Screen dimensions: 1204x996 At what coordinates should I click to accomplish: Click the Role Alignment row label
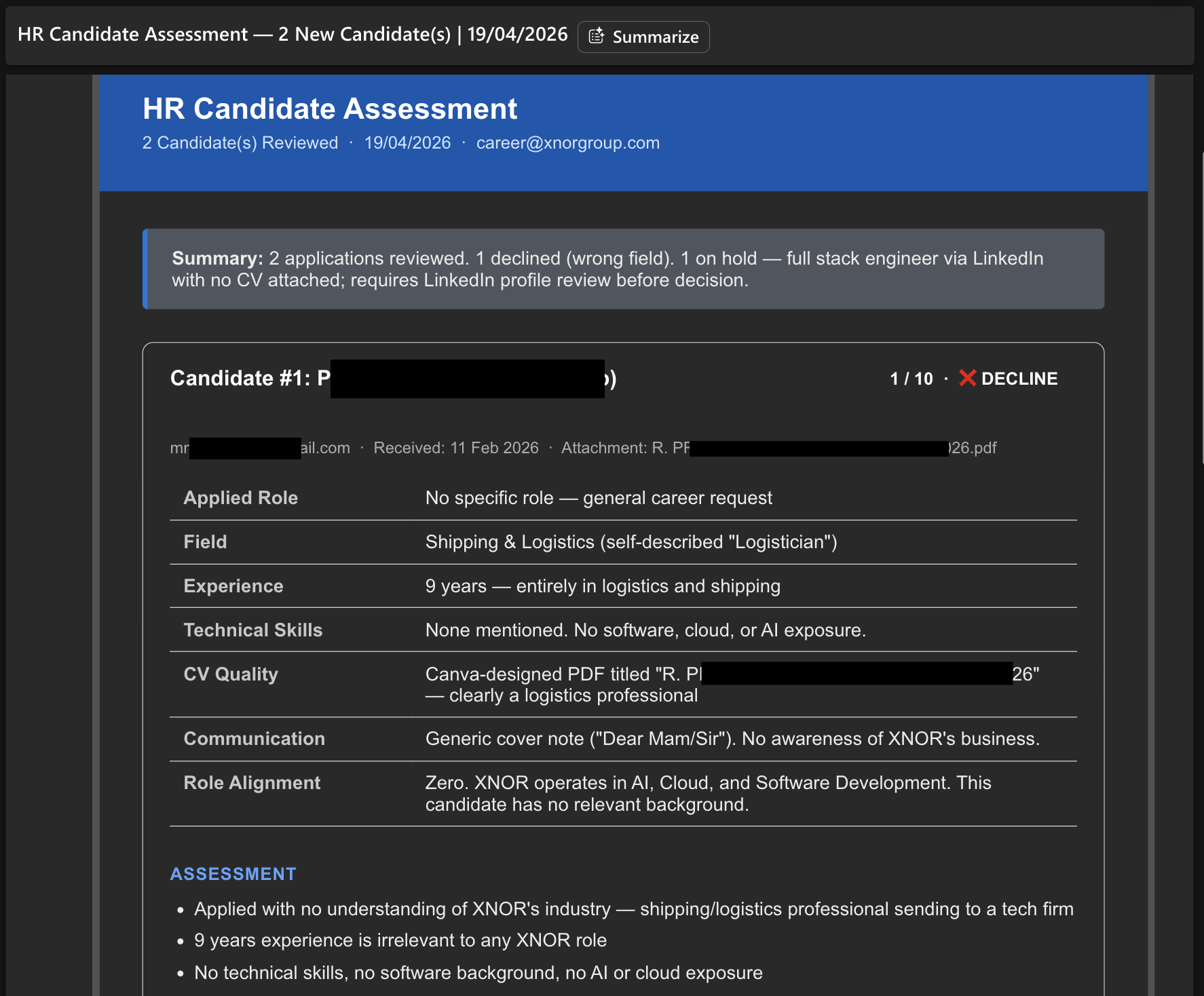point(252,783)
